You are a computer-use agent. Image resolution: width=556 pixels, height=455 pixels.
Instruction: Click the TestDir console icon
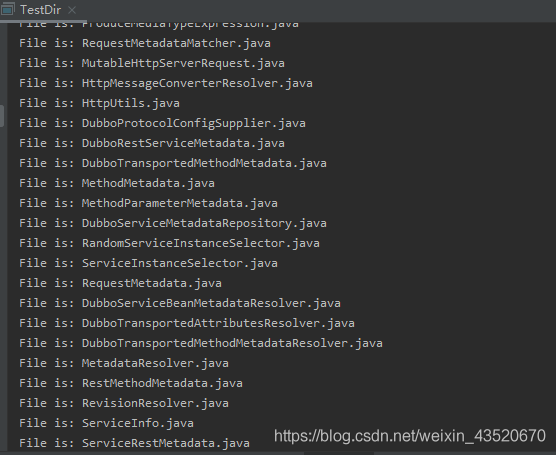pos(8,10)
